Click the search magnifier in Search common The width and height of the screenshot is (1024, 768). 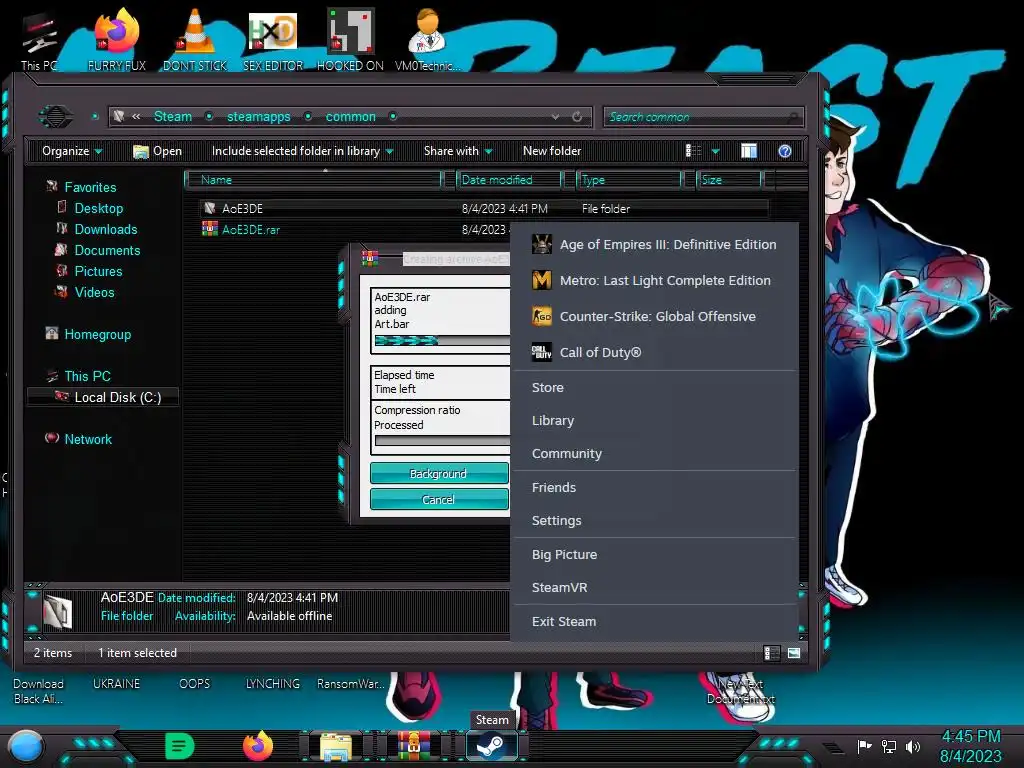tap(793, 117)
